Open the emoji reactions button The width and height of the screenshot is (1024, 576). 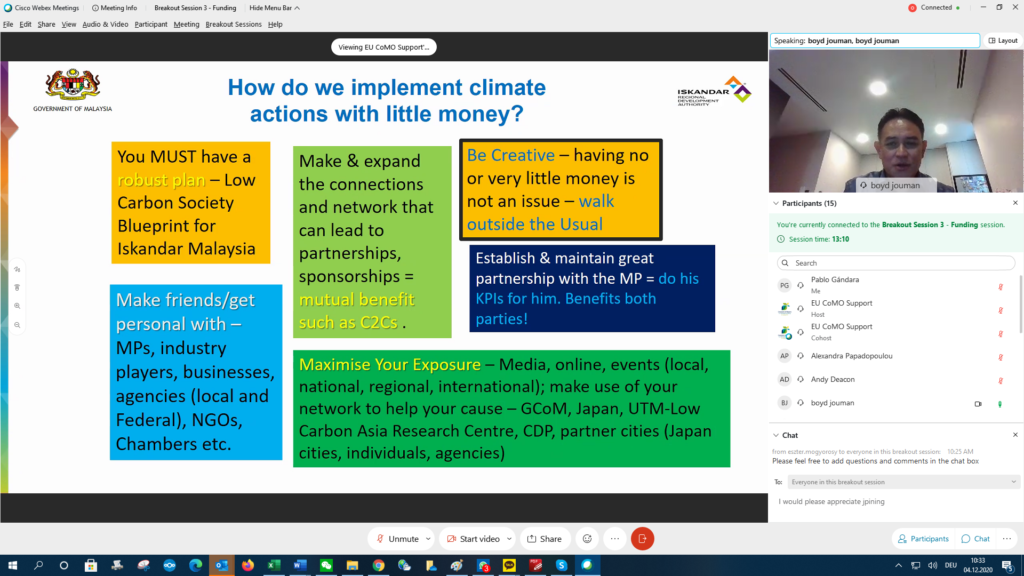click(x=587, y=538)
